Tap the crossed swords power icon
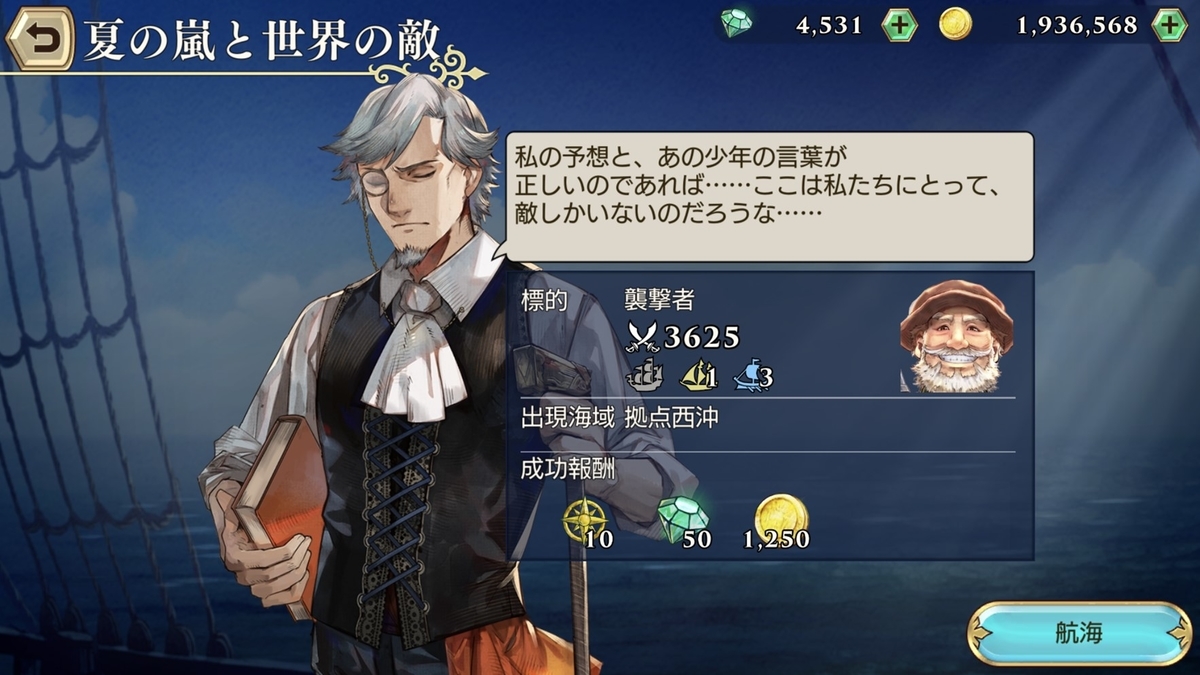This screenshot has width=1200, height=675. [640, 337]
